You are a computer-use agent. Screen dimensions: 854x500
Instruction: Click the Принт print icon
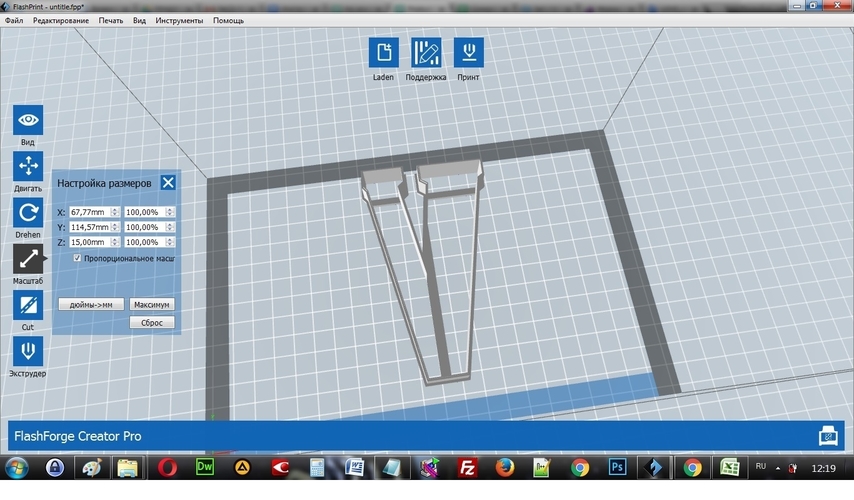468,52
